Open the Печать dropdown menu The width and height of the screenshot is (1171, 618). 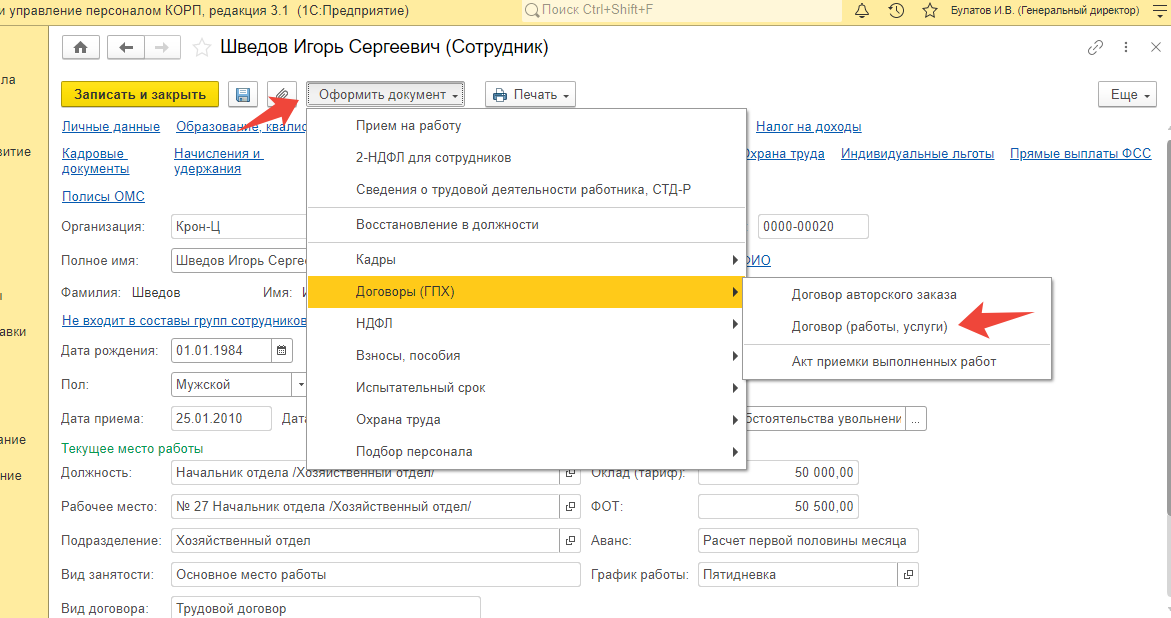(x=530, y=95)
